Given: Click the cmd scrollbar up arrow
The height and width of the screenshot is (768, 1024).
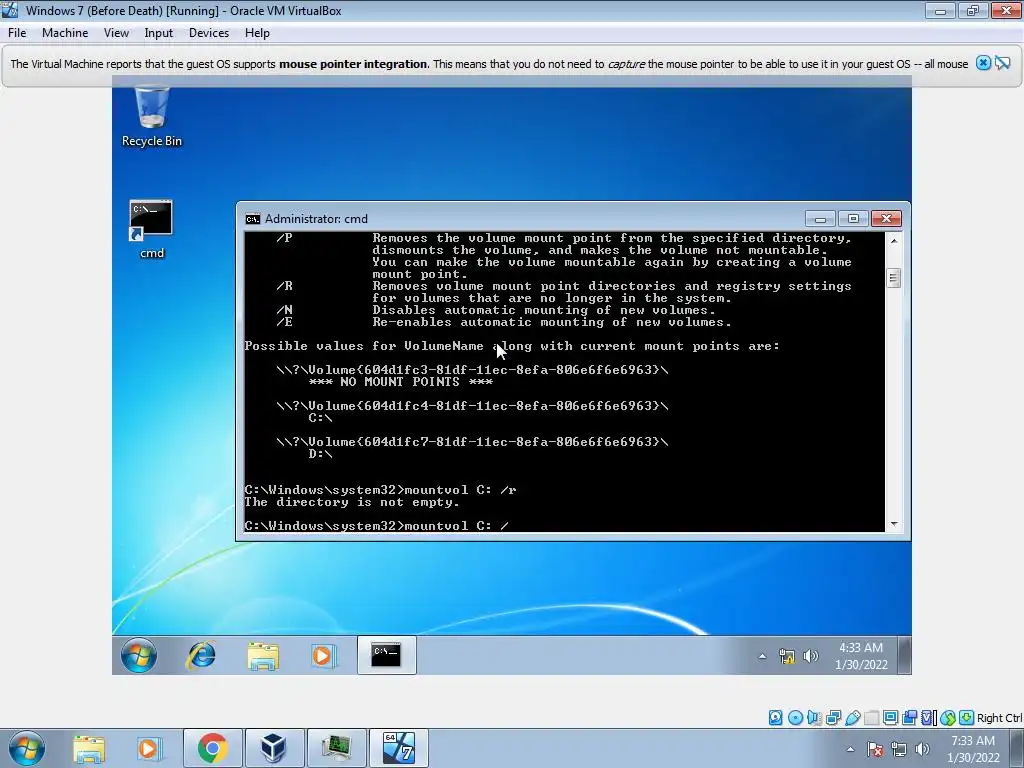Looking at the screenshot, I should (x=894, y=240).
